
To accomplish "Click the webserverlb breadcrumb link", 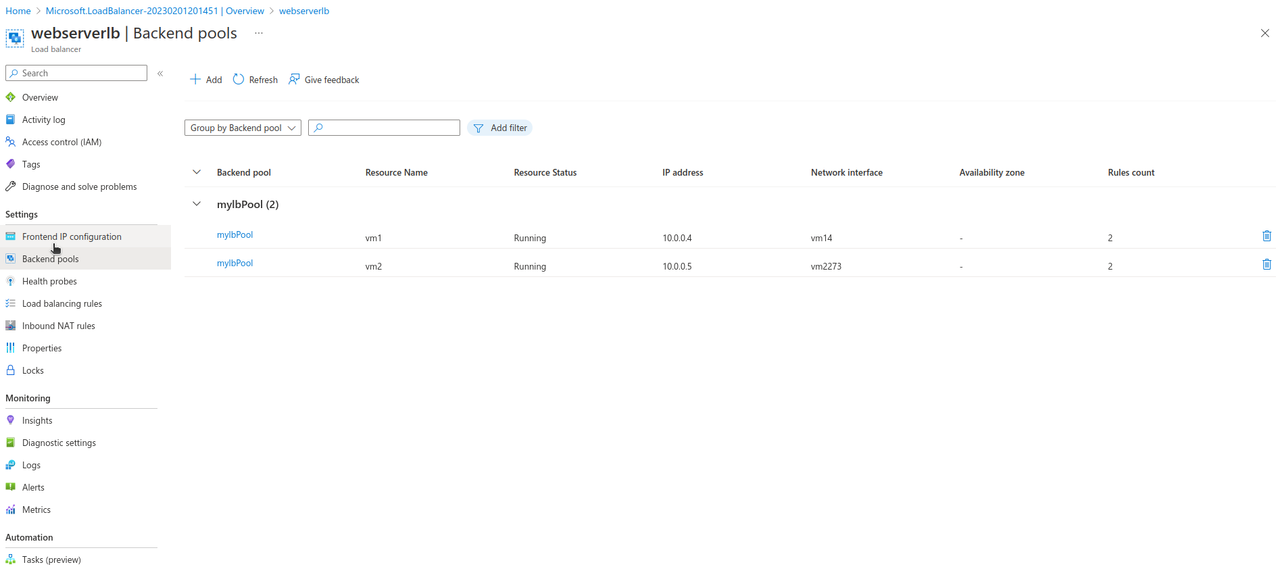I will (x=304, y=11).
